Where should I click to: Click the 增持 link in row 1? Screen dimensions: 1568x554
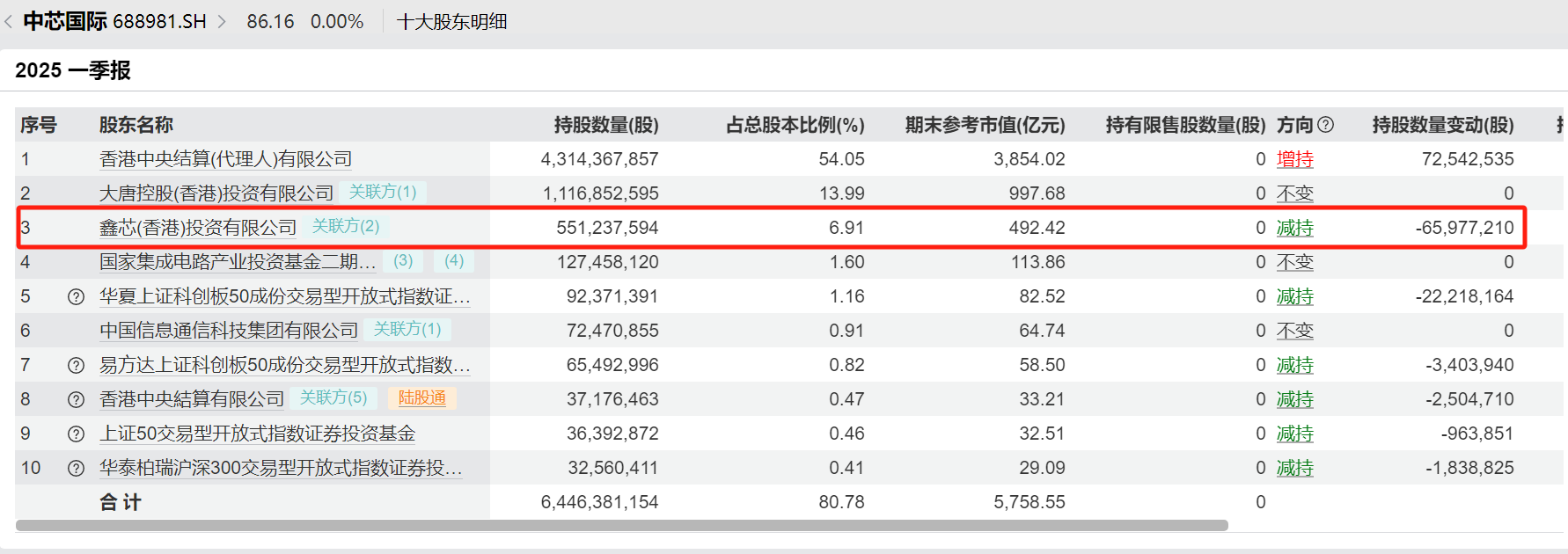(1295, 159)
